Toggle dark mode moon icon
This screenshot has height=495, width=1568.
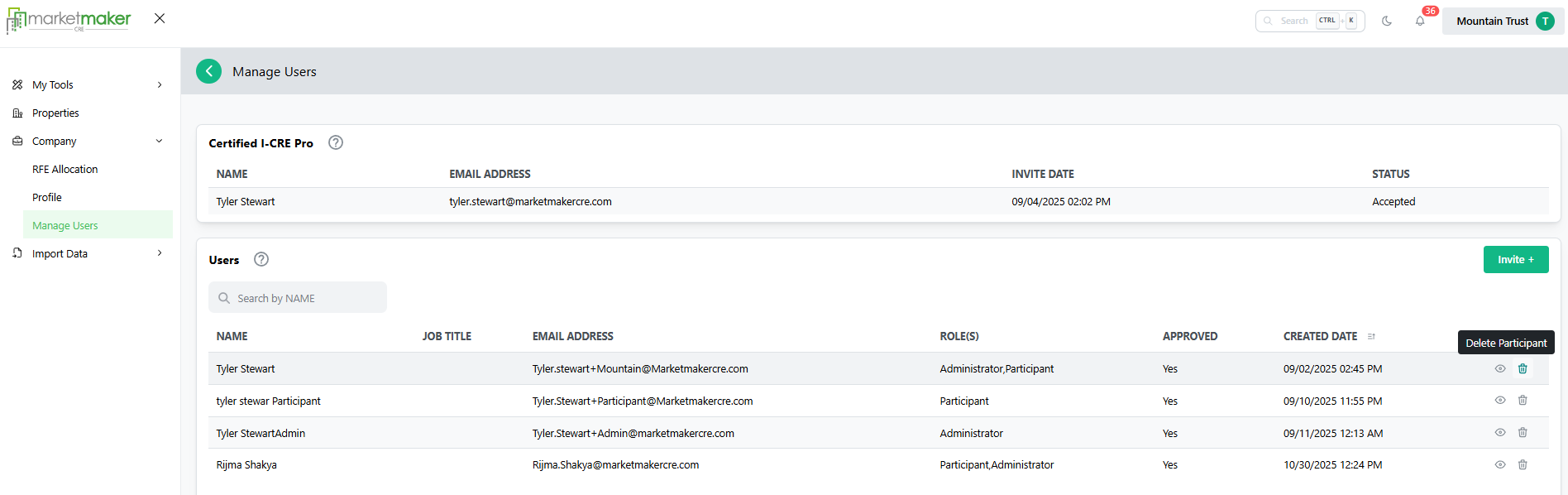pyautogui.click(x=1387, y=22)
